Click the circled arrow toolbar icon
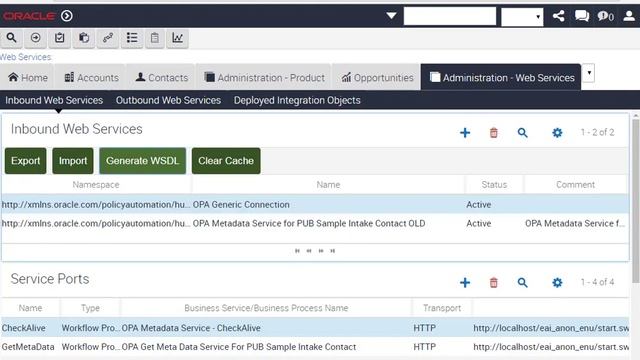Screen dimensions: 640x360 click(36, 38)
